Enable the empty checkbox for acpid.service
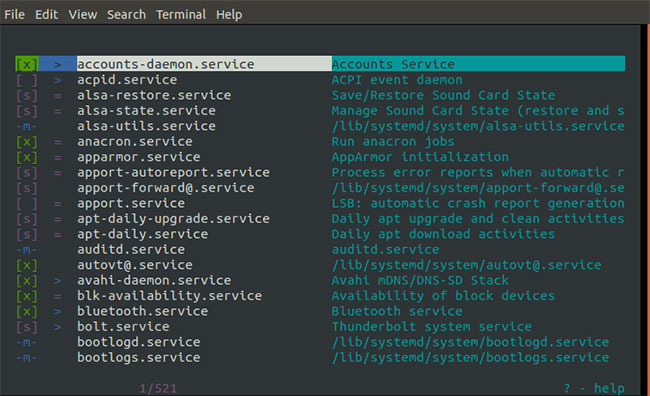This screenshot has width=650, height=396. coord(27,80)
